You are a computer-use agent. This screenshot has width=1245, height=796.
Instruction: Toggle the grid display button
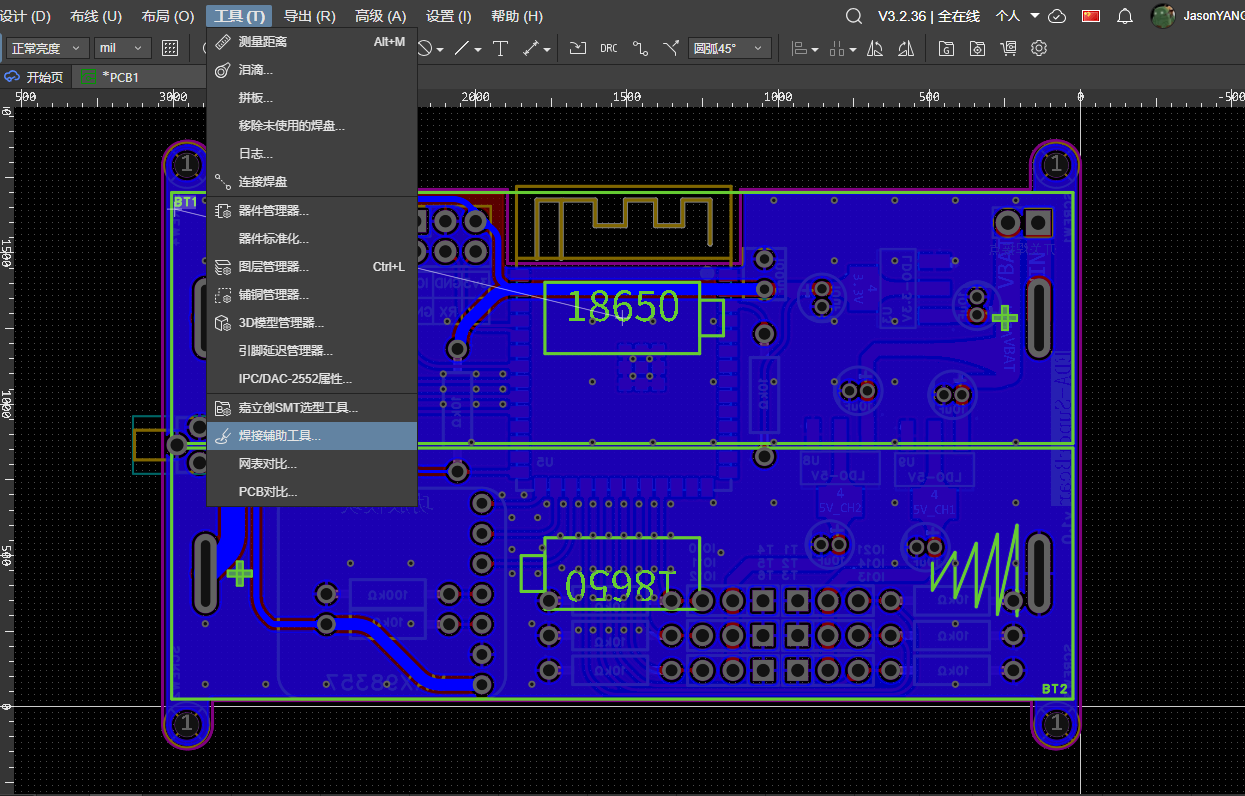point(170,48)
